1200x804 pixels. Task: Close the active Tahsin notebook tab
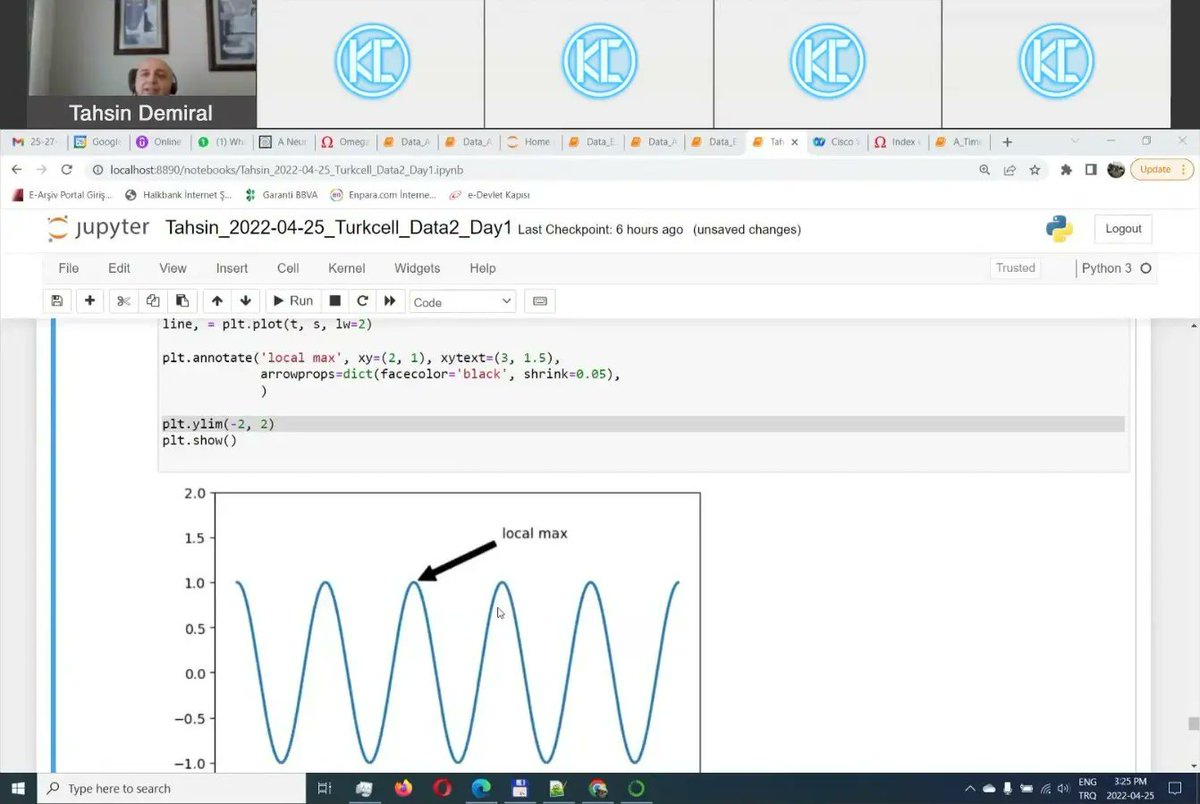point(794,142)
